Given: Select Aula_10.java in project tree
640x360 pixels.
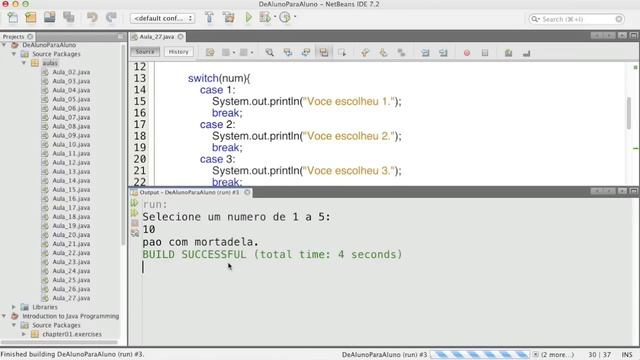Looking at the screenshot, I should pyautogui.click(x=71, y=144).
